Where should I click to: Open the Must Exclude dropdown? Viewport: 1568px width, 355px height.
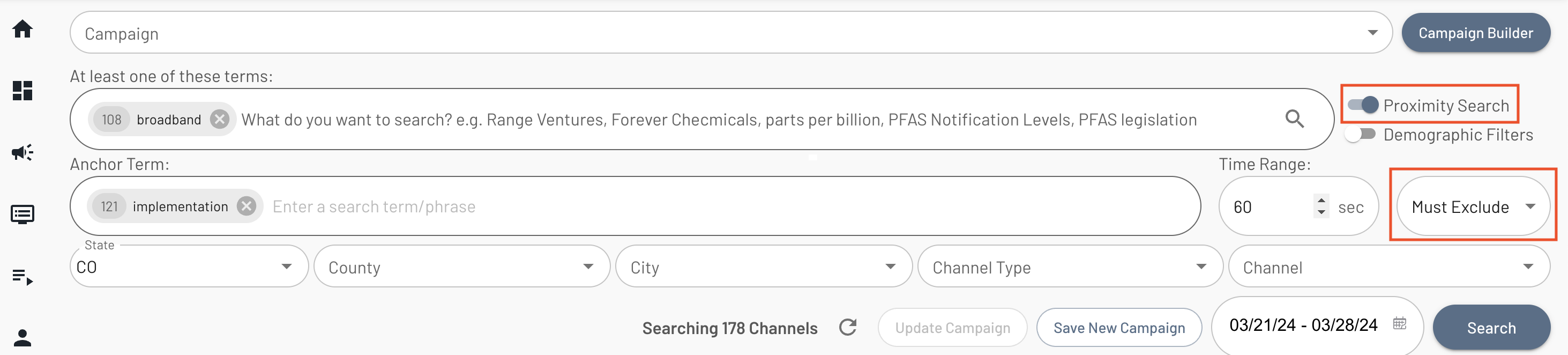coord(1473,206)
